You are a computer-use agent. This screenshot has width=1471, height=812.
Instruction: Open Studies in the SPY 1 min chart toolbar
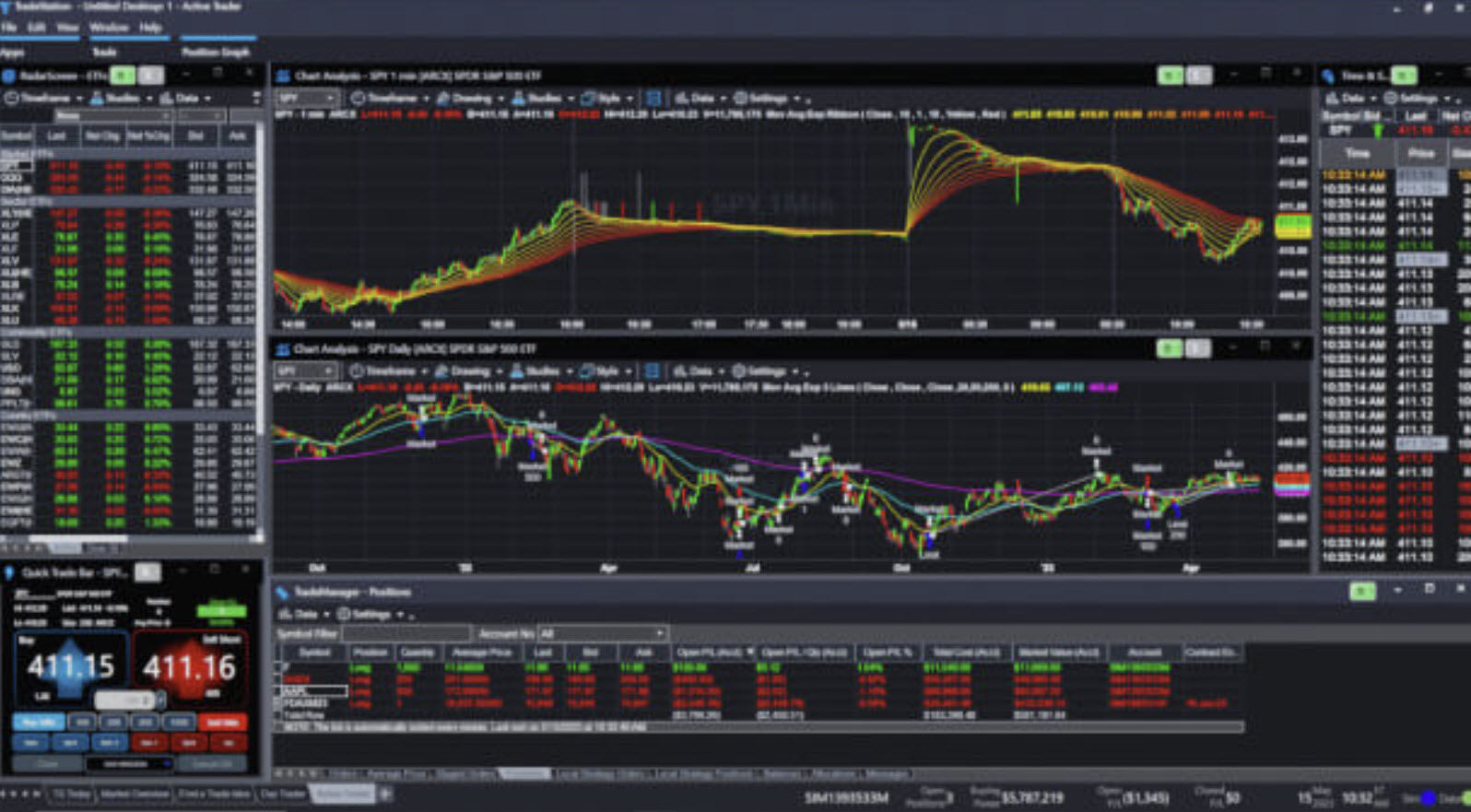point(518,99)
